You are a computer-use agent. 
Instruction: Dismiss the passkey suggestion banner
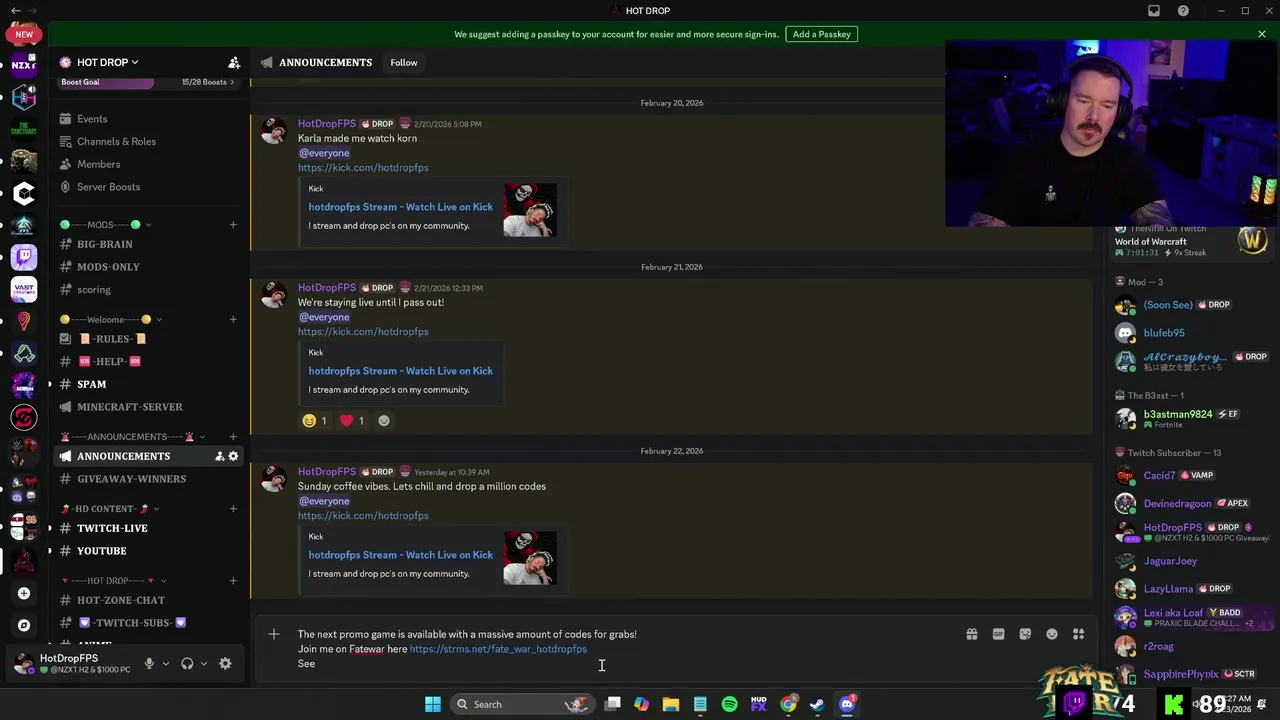(x=1262, y=34)
